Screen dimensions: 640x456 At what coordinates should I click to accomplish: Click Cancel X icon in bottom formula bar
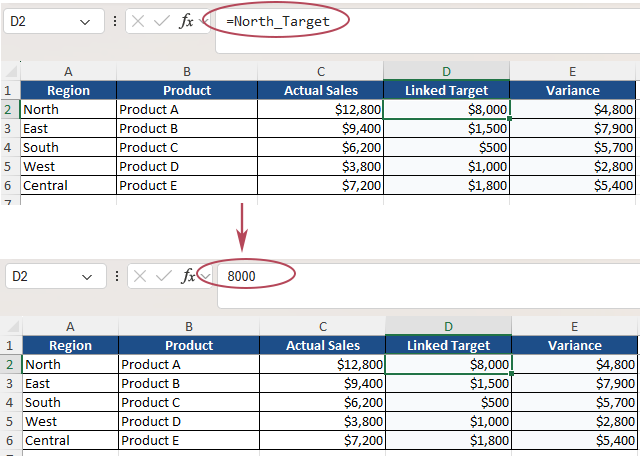click(140, 276)
